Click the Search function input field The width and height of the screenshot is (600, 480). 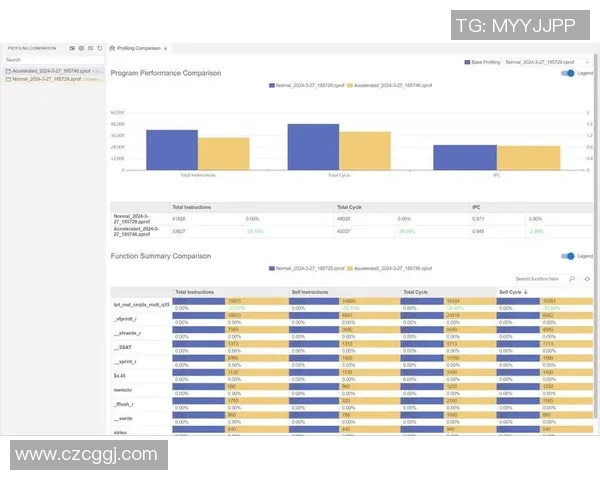[x=538, y=279]
